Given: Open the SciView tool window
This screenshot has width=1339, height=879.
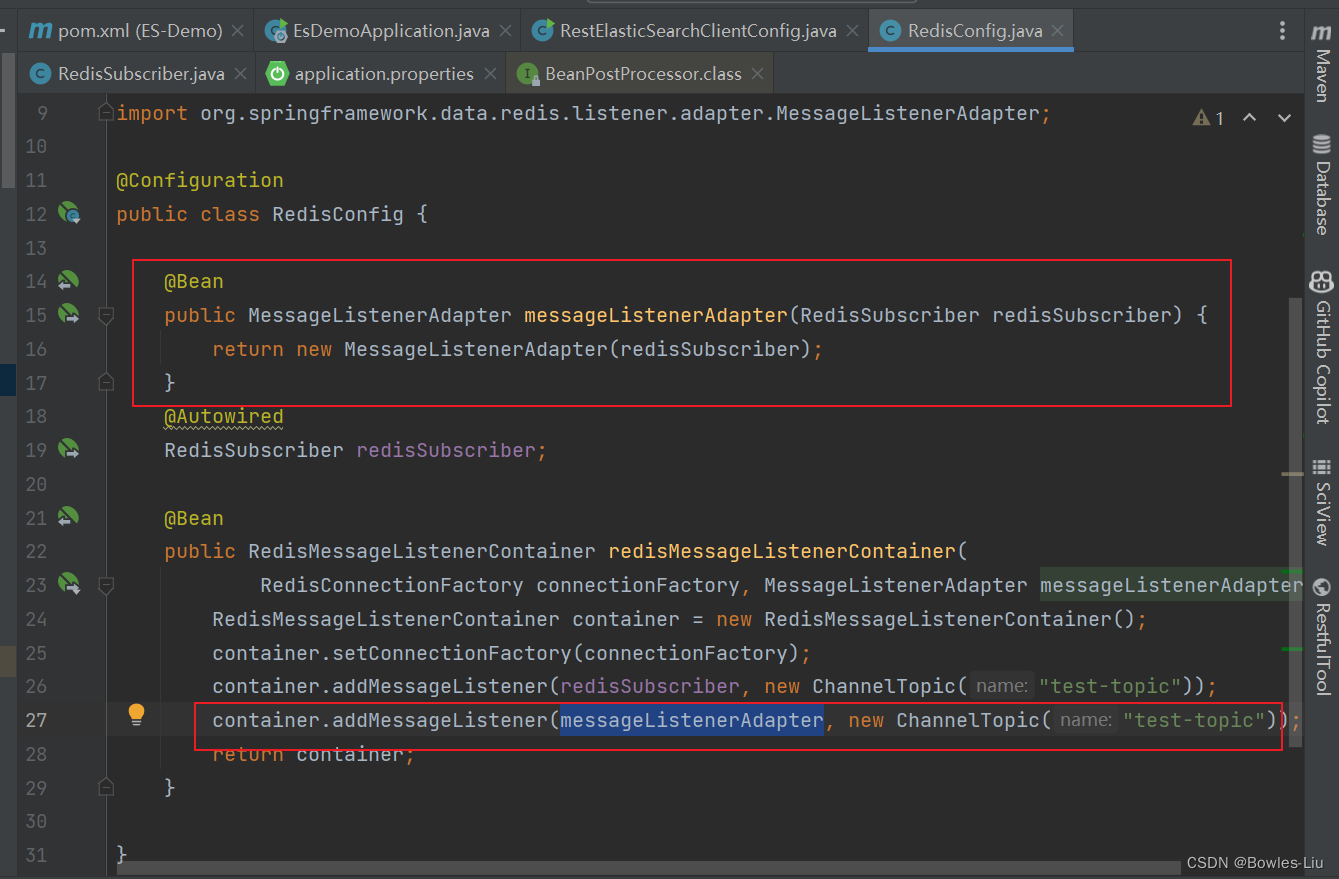Looking at the screenshot, I should pos(1321,501).
